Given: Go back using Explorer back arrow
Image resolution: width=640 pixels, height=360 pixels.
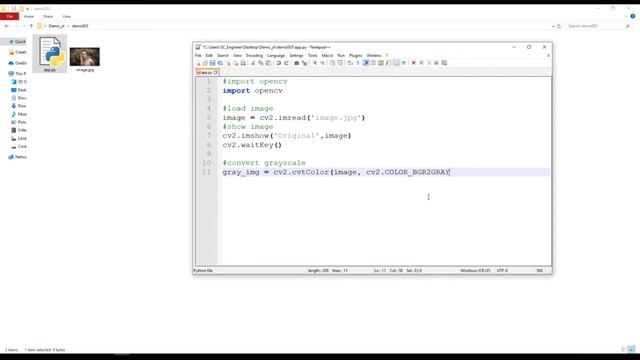Looking at the screenshot, I should pyautogui.click(x=7, y=26).
